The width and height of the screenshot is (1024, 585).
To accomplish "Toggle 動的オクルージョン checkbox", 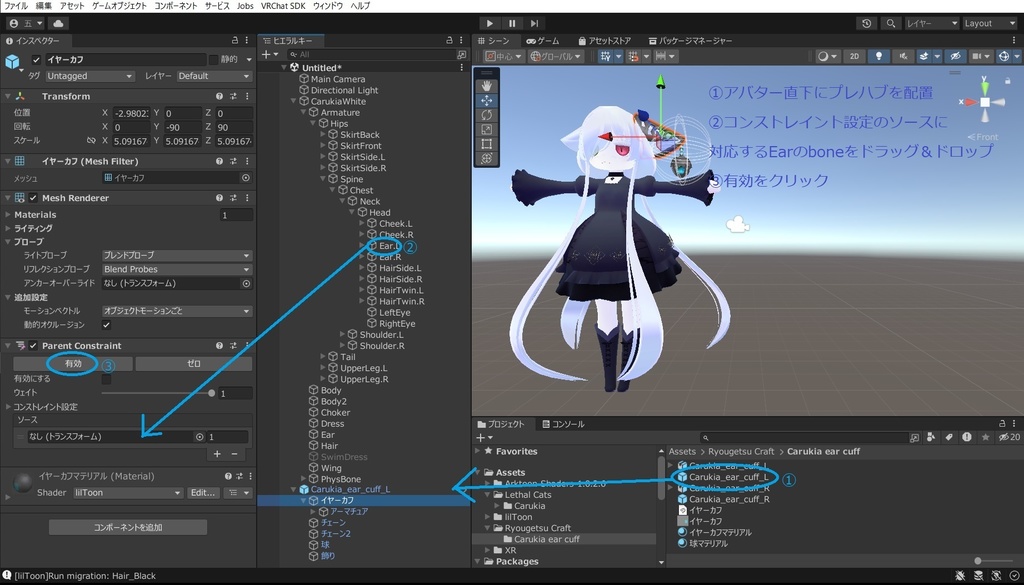I will pos(106,324).
